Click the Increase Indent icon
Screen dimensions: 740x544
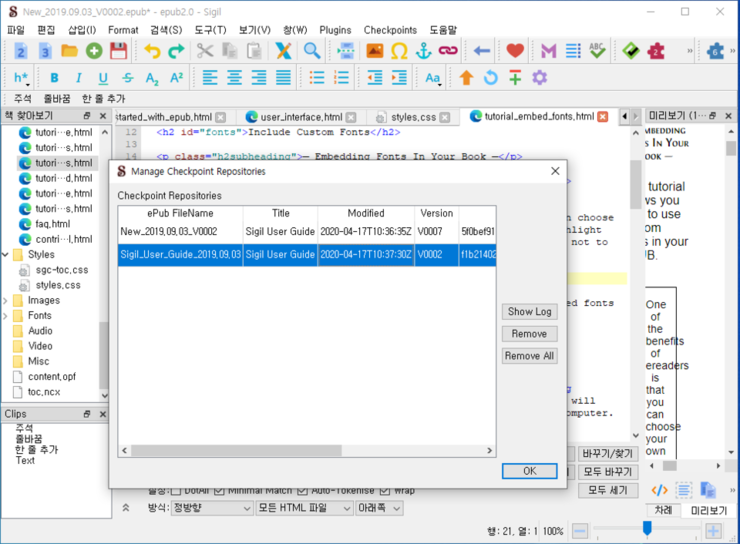point(399,78)
